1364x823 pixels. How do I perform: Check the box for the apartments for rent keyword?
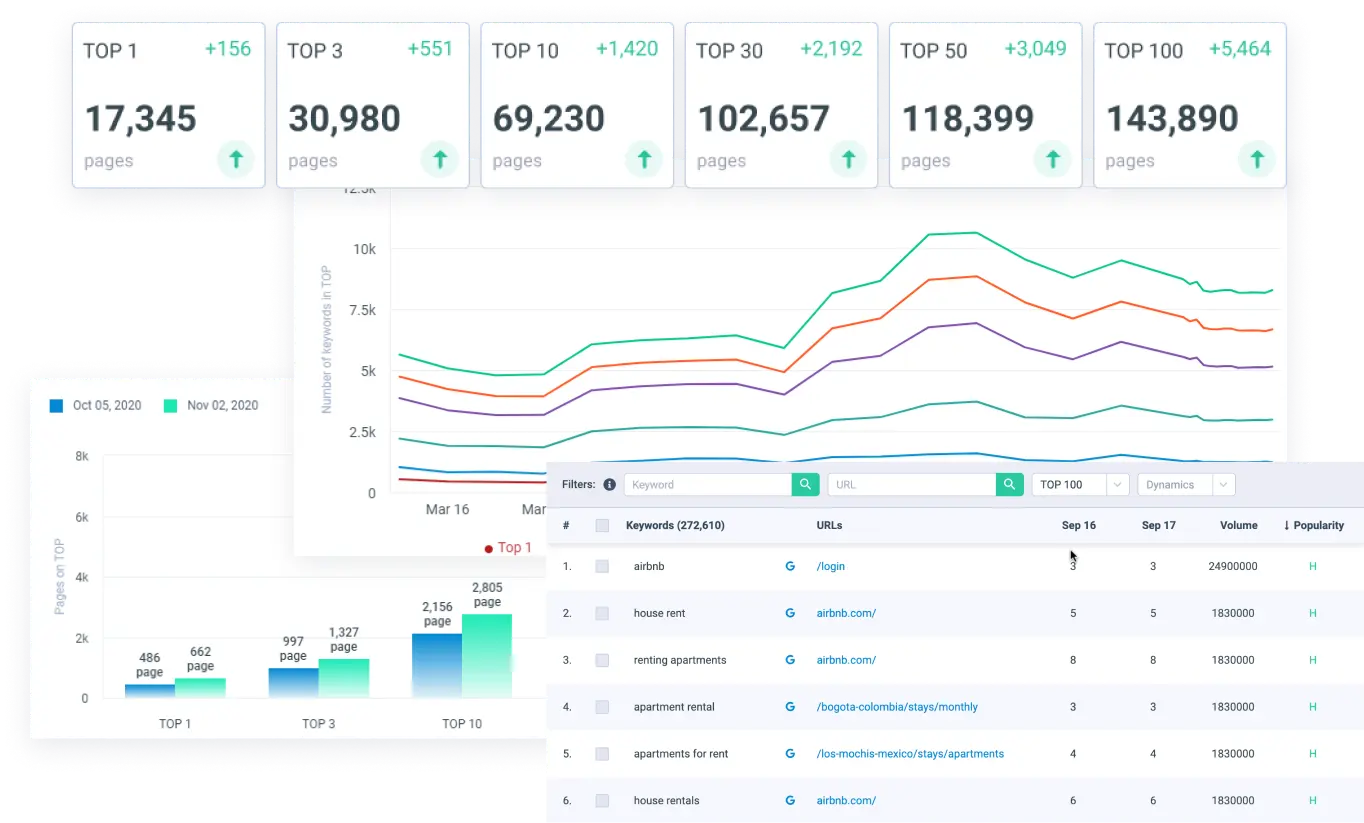(602, 754)
